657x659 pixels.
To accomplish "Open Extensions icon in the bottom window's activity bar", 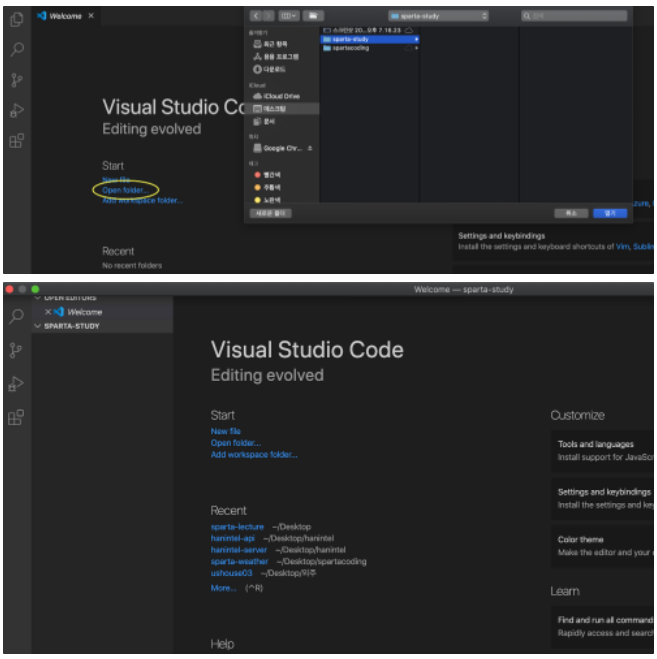I will click(17, 417).
